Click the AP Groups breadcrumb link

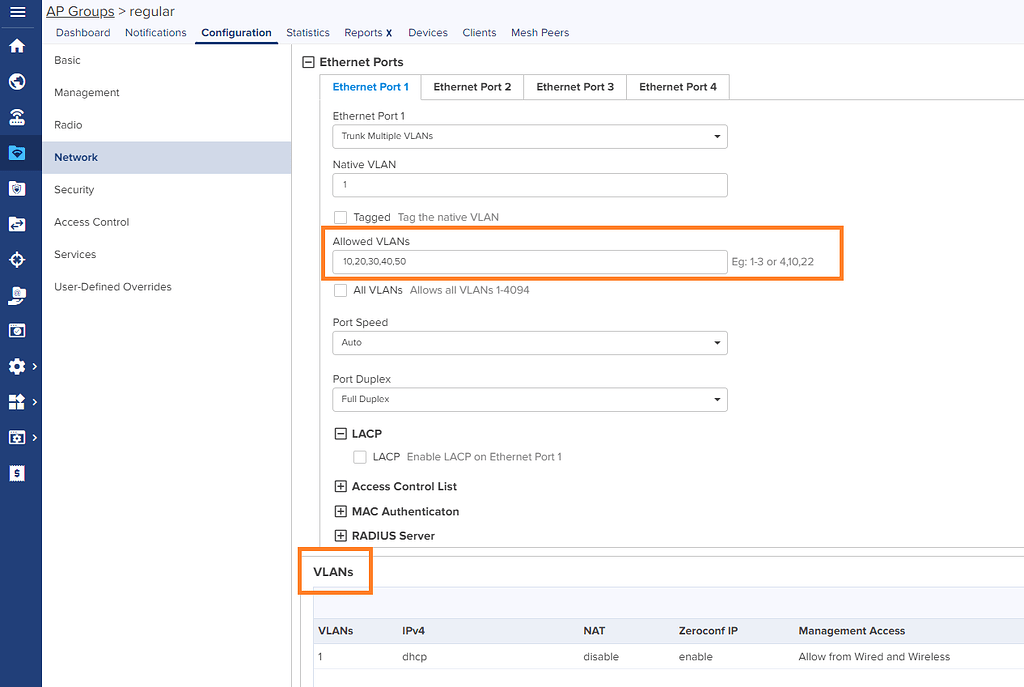click(x=80, y=12)
